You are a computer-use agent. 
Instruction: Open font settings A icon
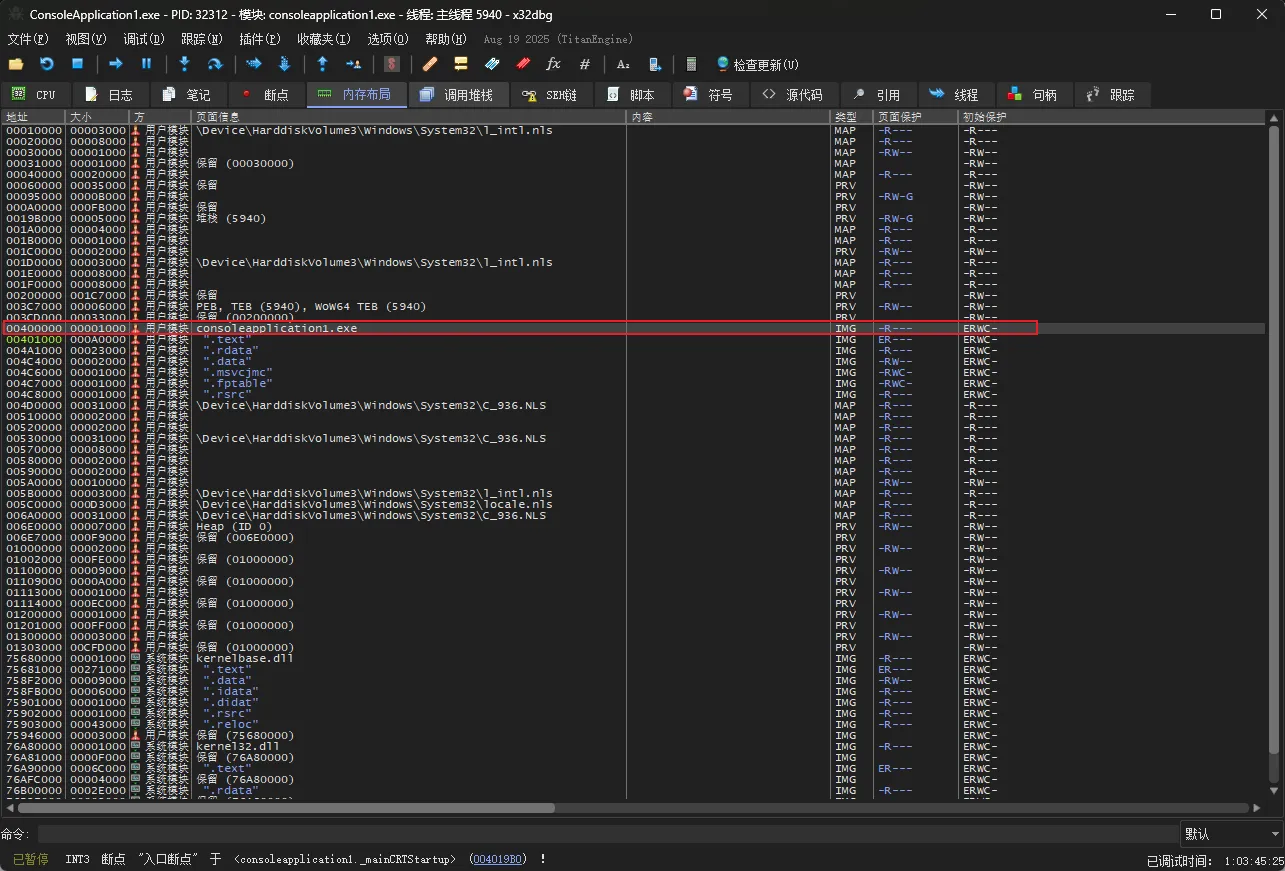(x=623, y=64)
